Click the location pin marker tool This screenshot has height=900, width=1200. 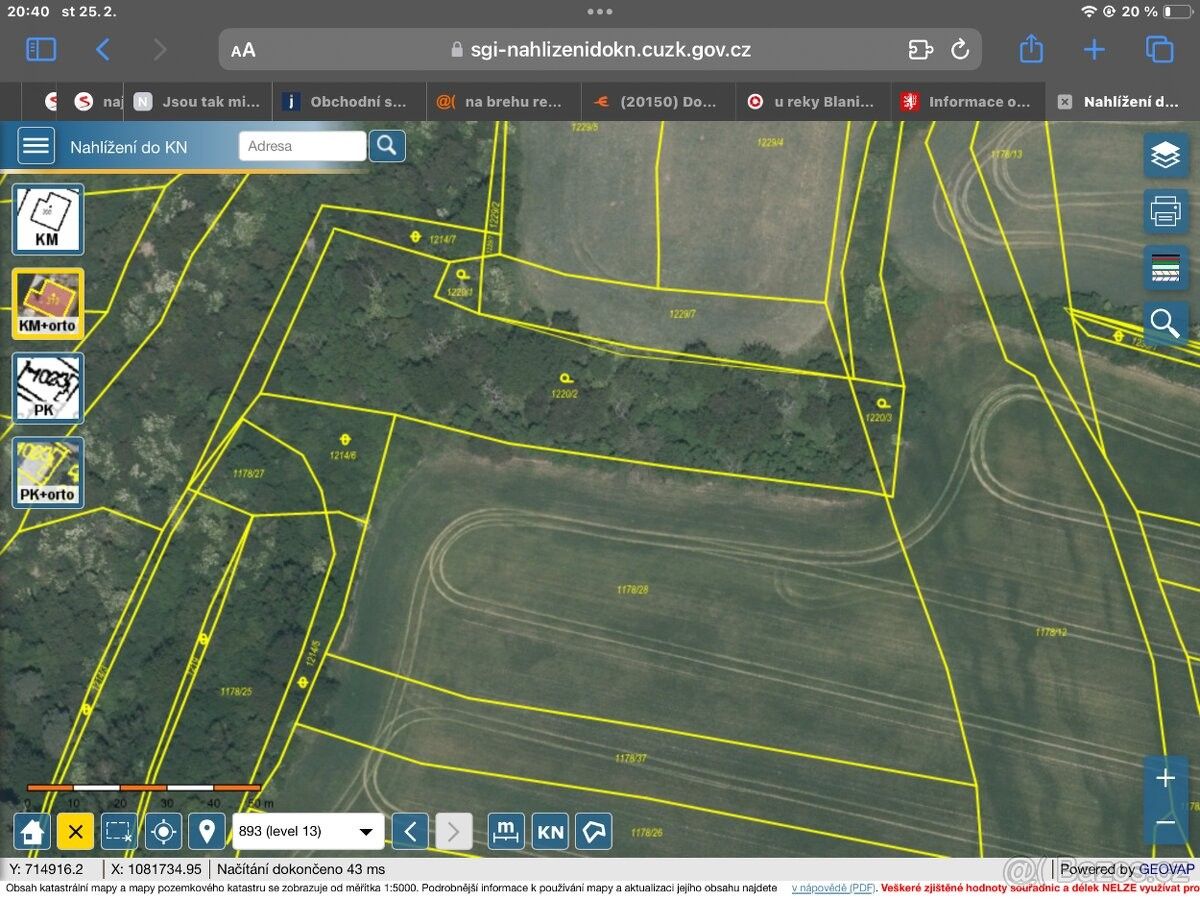(207, 831)
